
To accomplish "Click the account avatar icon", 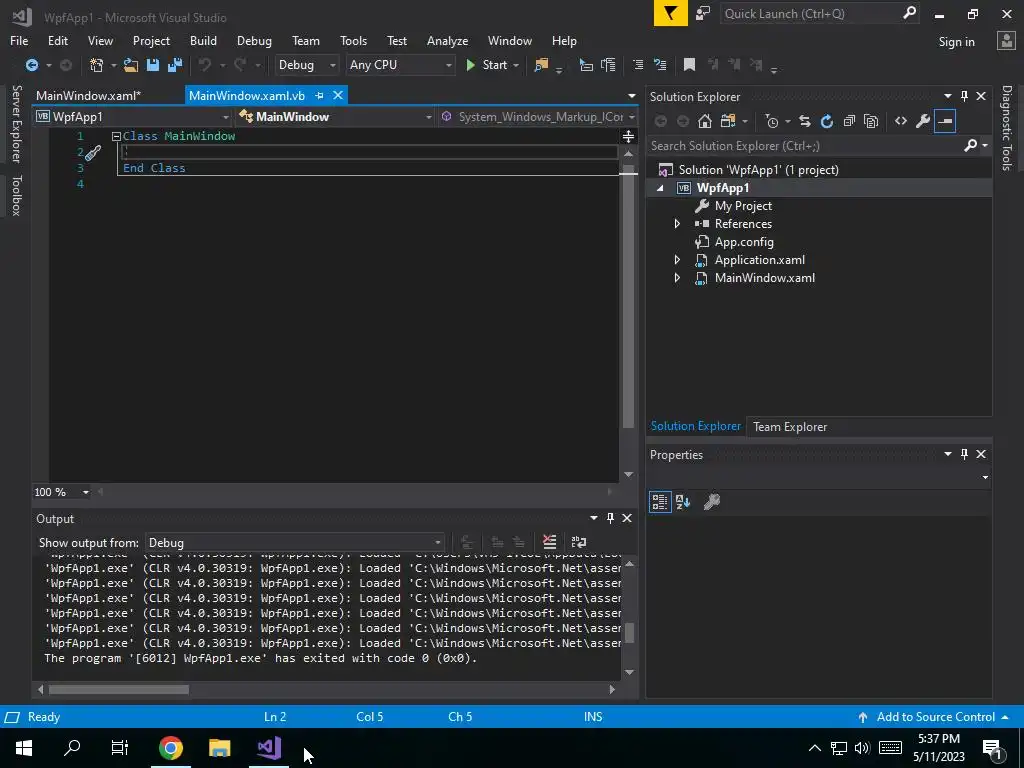I will click(x=1006, y=40).
